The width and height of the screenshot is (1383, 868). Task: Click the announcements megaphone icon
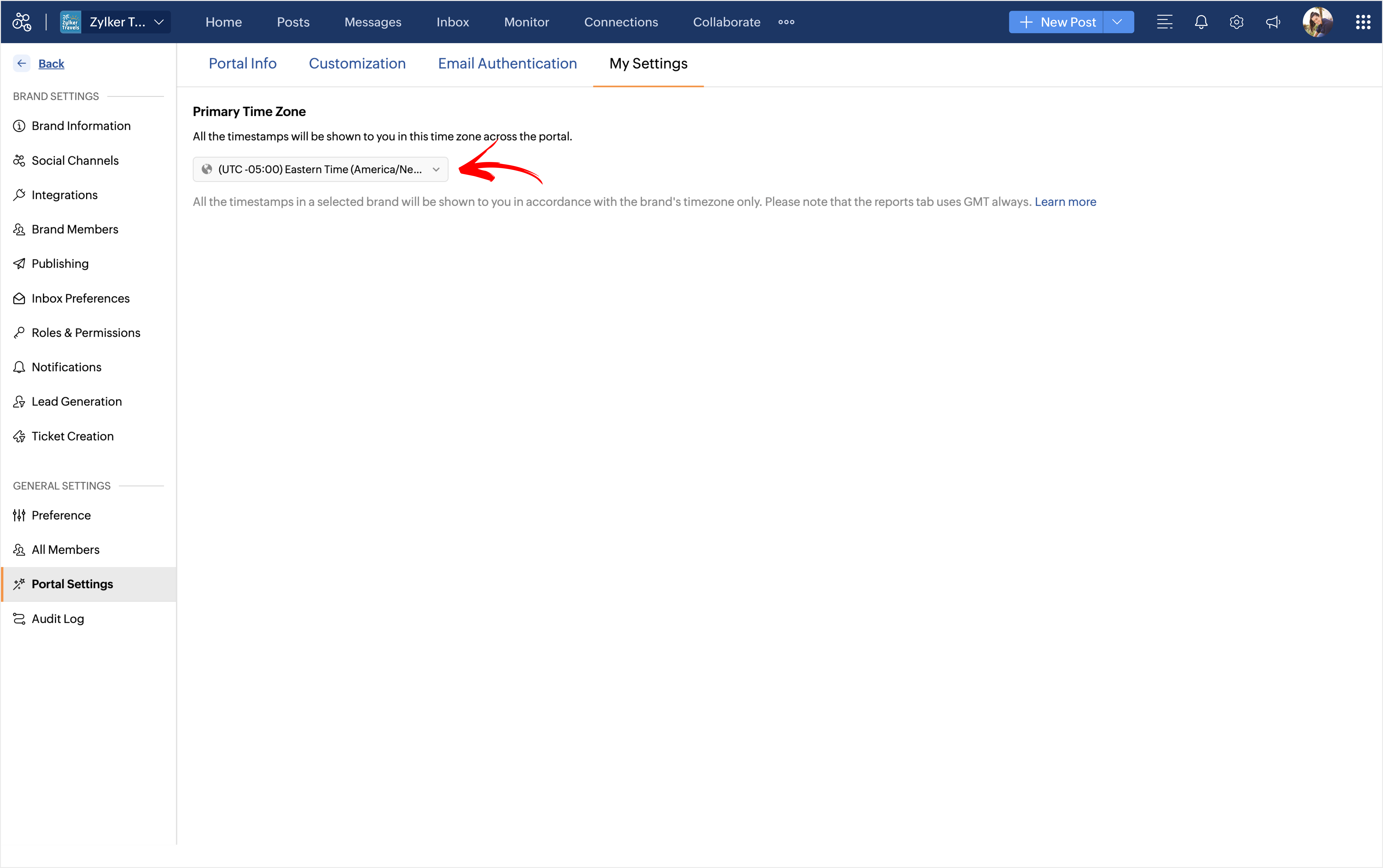point(1273,22)
